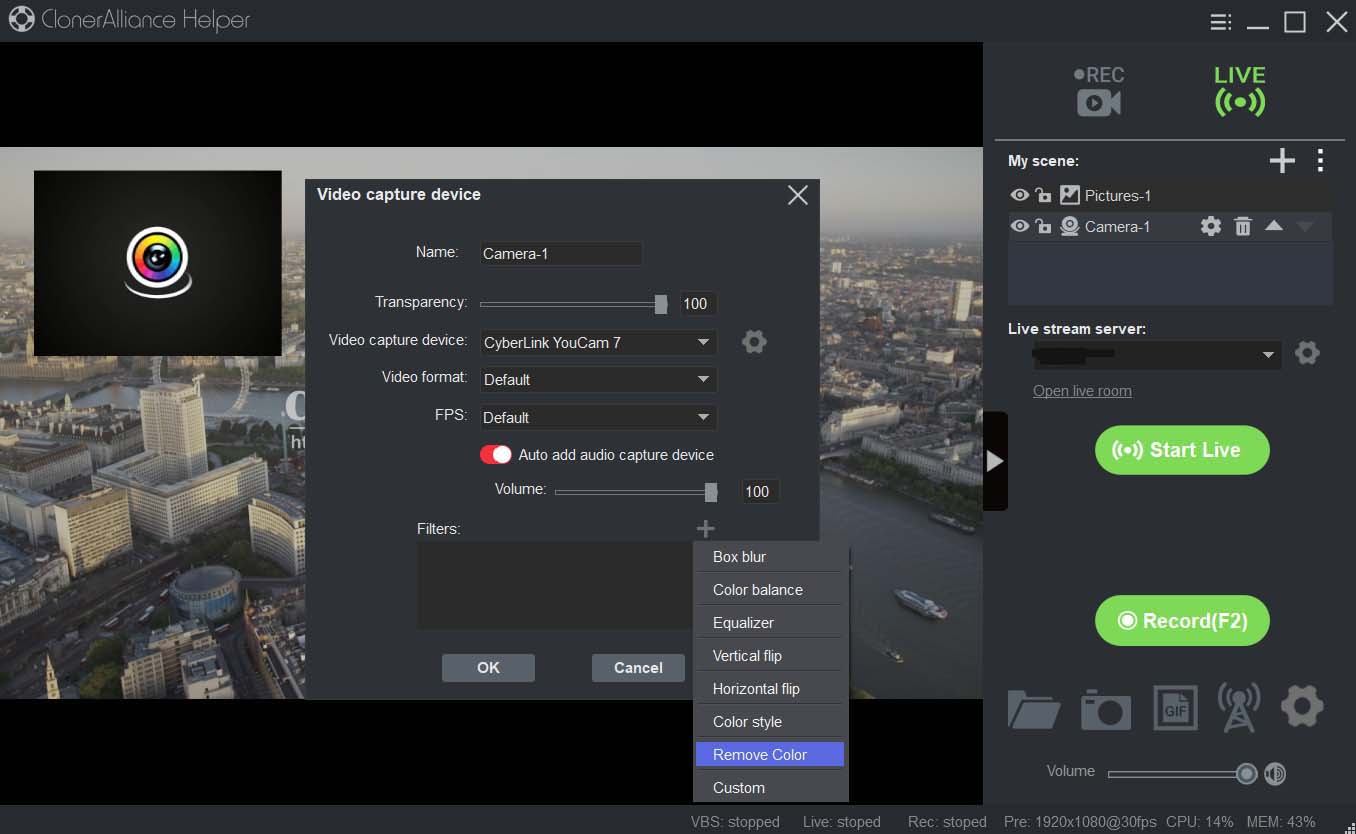Create a GIF with the GIF icon
This screenshot has height=834, width=1356.
click(x=1175, y=708)
